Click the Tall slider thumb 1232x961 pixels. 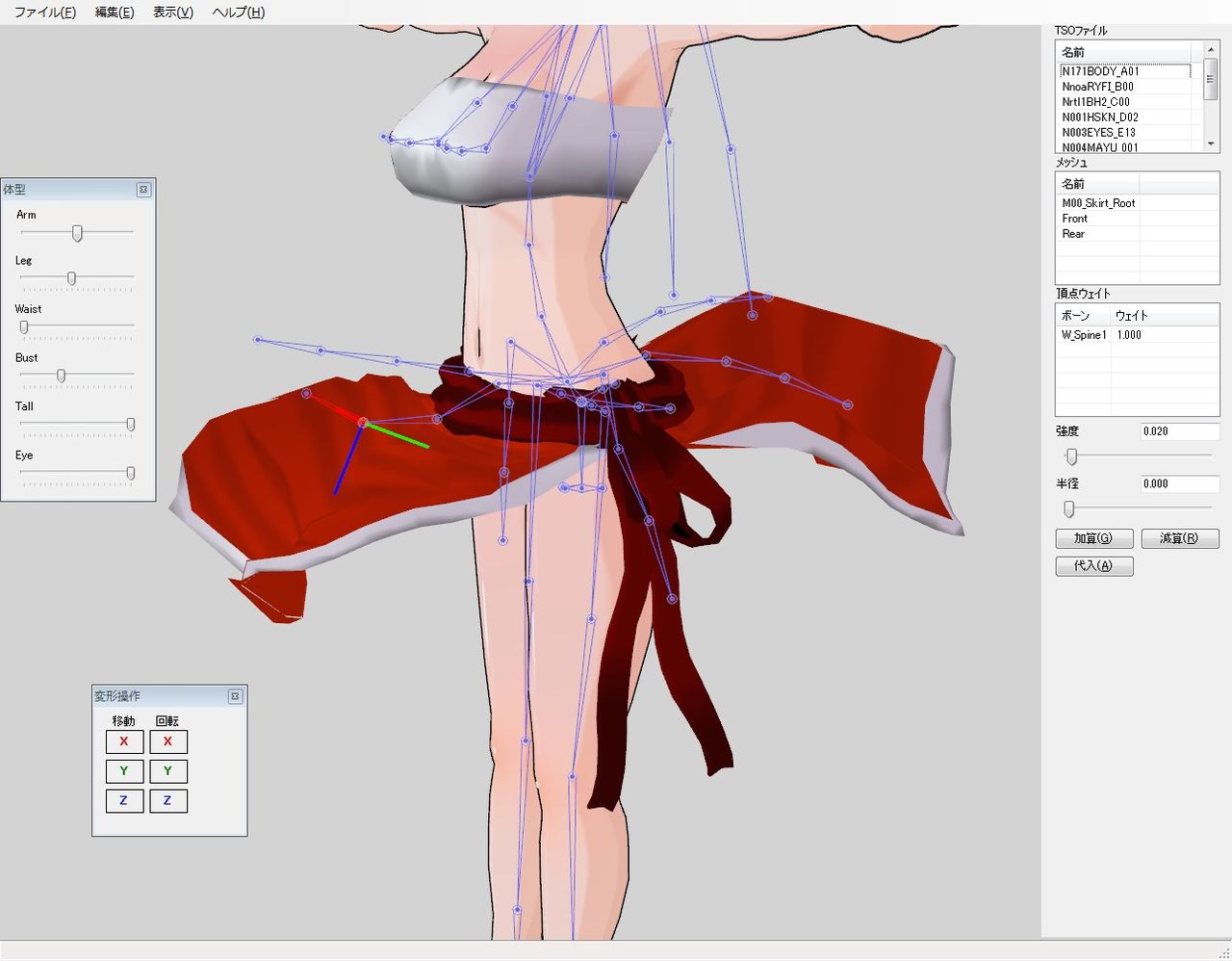click(x=131, y=425)
